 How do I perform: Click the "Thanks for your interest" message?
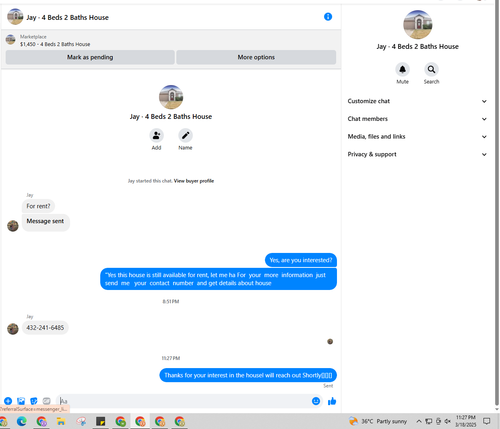[248, 375]
